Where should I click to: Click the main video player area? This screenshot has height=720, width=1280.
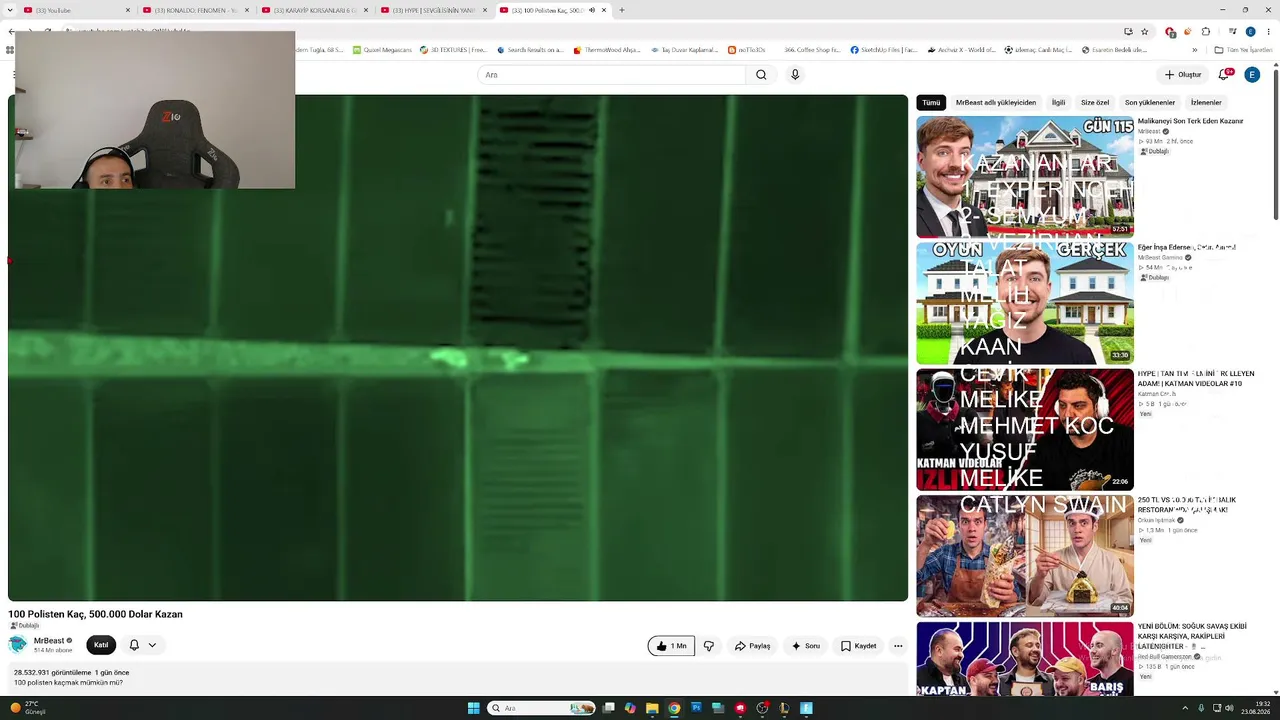(458, 348)
